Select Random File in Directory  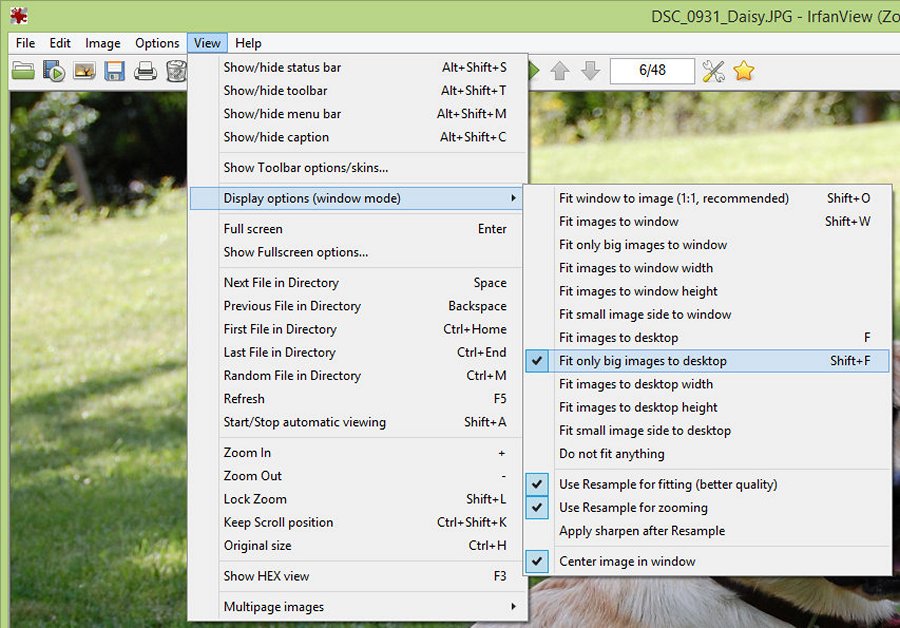coord(356,375)
